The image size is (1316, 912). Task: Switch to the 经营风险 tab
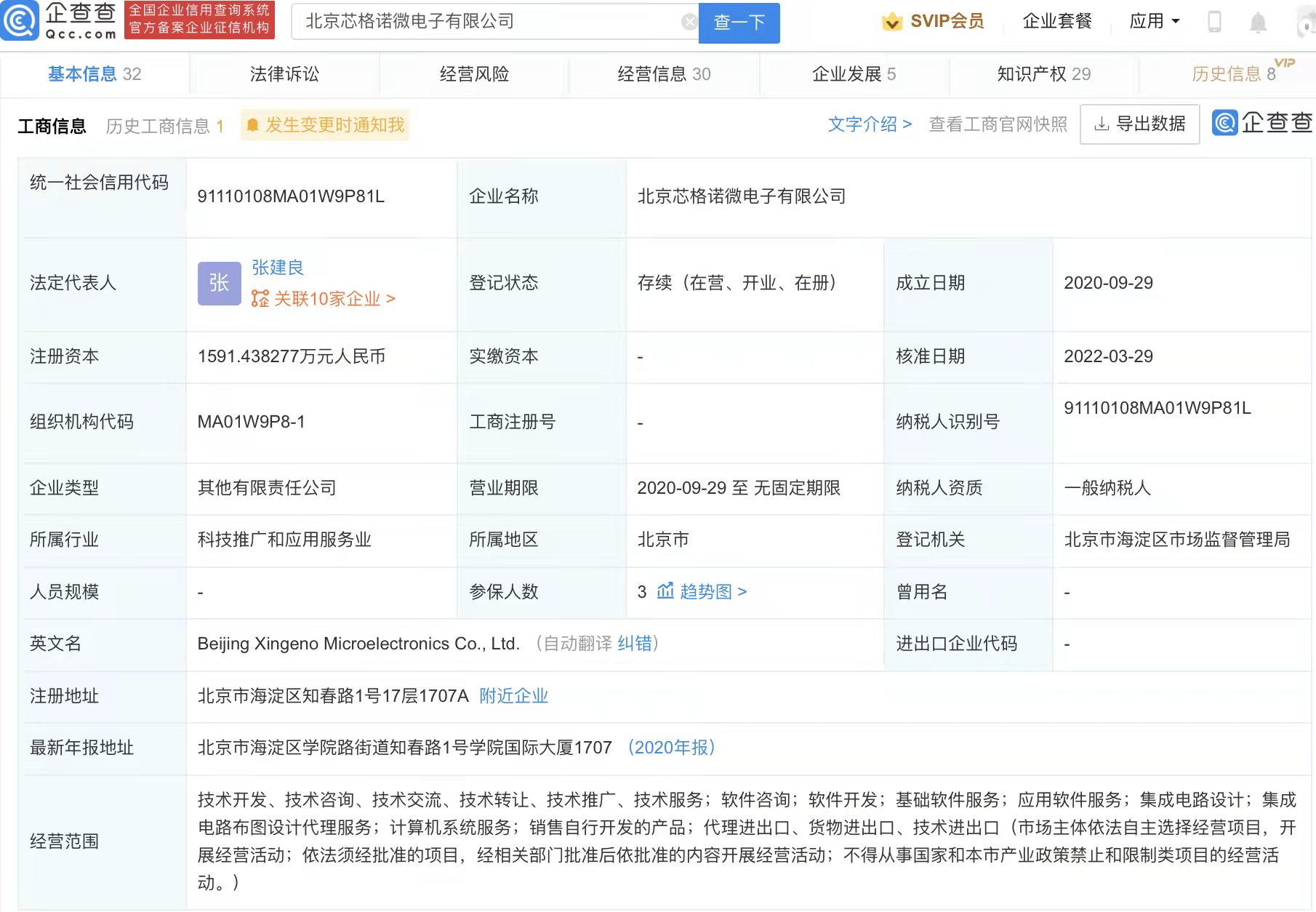pos(474,73)
